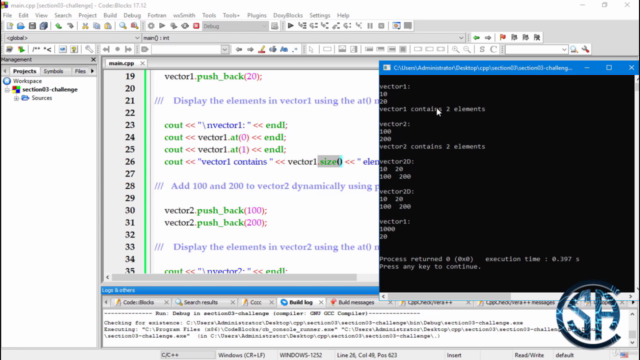Screen dimensions: 640x360
Task: Save the file with the floppy disk icon
Action: click(32, 26)
